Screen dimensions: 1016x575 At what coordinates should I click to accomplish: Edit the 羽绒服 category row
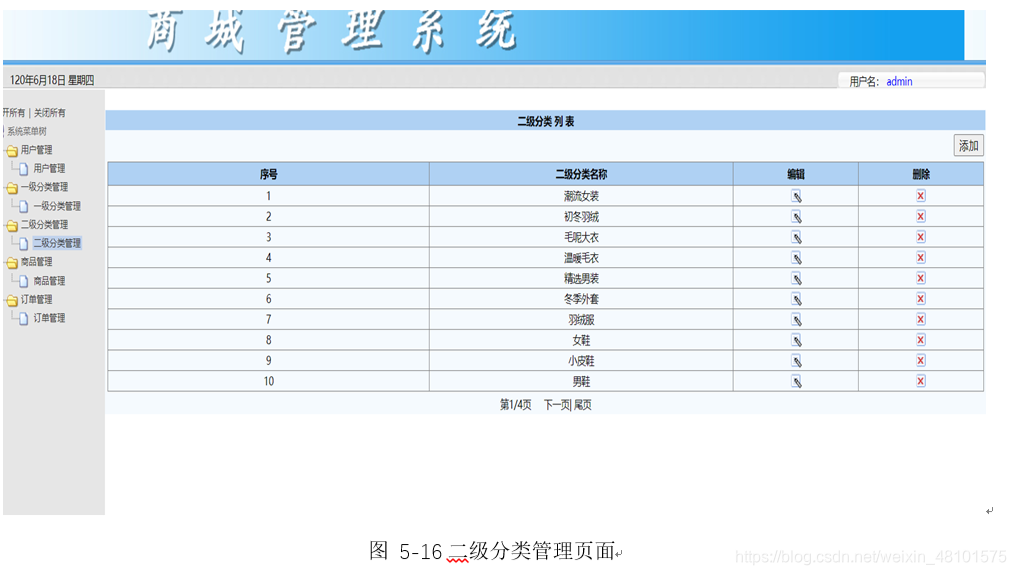tap(796, 320)
